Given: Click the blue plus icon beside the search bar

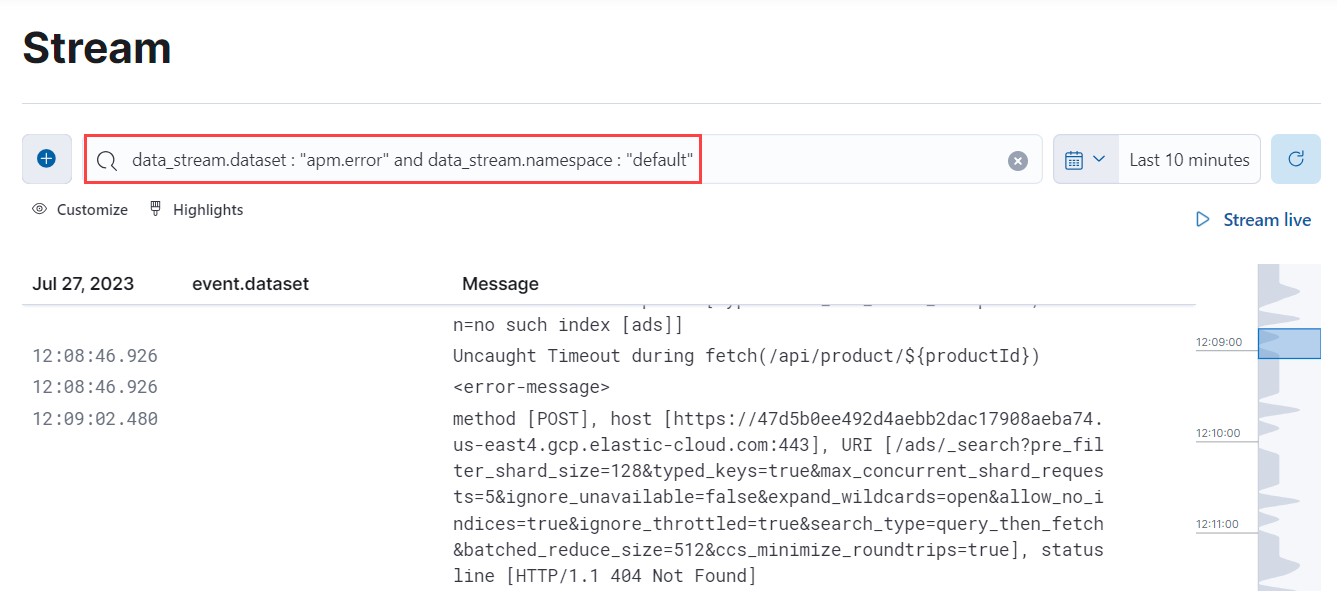Looking at the screenshot, I should click(x=46, y=158).
